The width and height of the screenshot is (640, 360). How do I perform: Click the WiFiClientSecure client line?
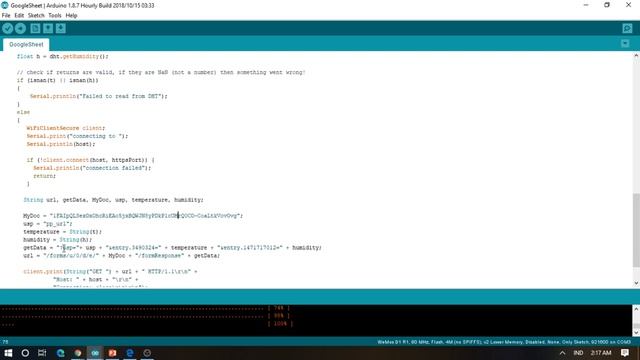[x=66, y=128]
